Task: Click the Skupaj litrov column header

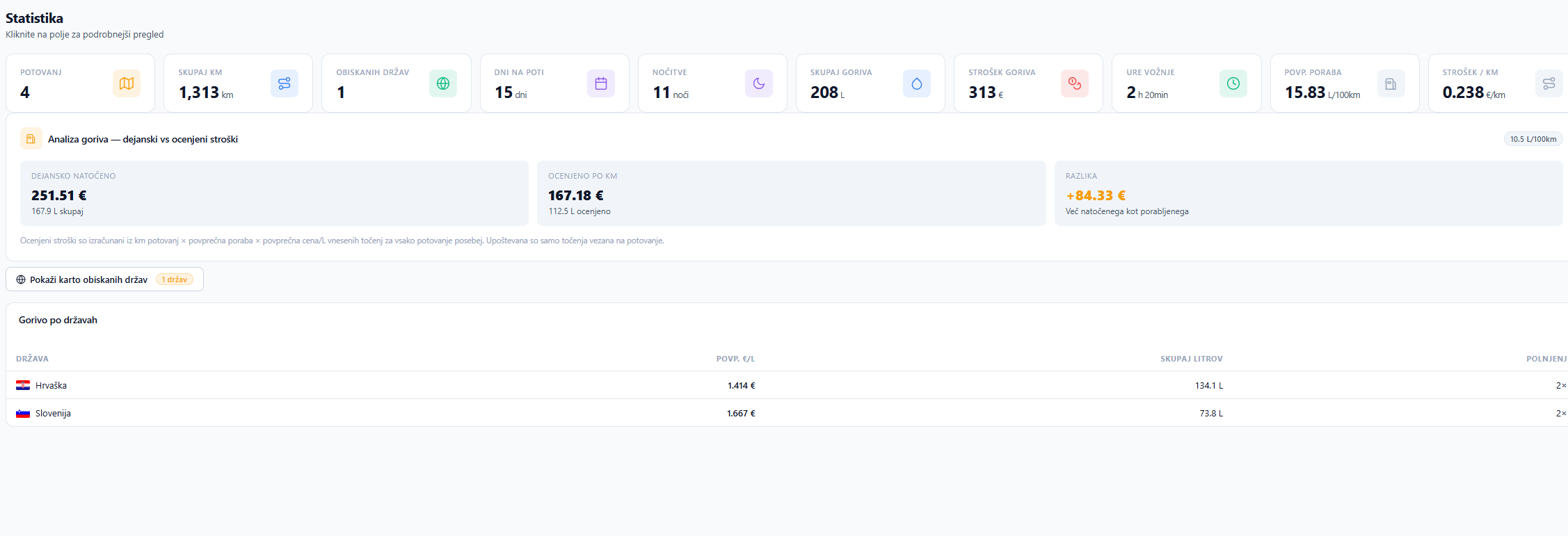Action: tap(1191, 359)
